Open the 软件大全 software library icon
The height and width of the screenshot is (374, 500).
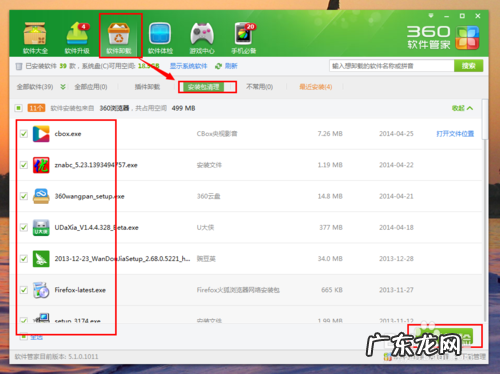tap(35, 37)
